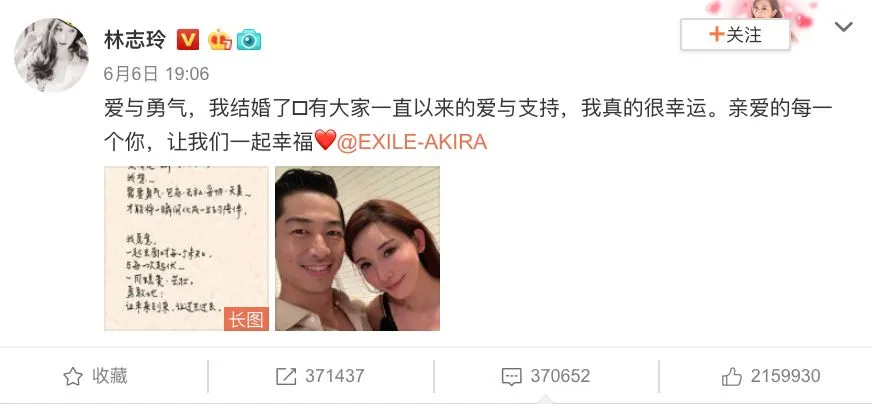Open the handwritten letter image thumbnail

186,248
